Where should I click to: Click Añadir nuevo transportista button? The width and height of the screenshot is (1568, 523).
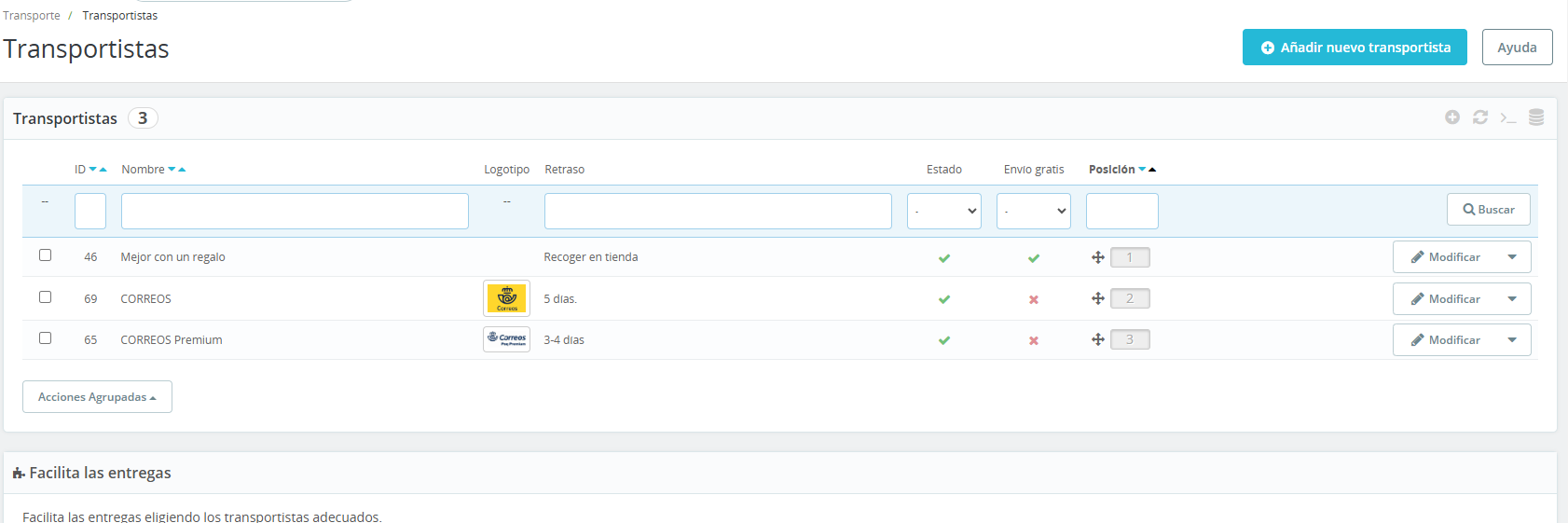point(1355,48)
